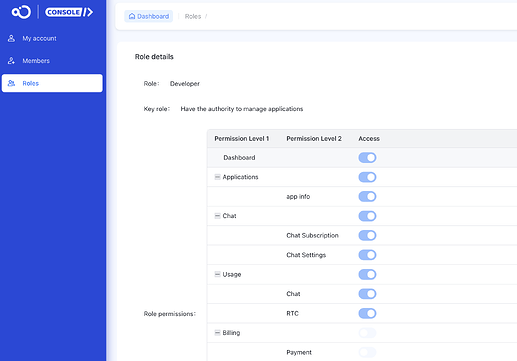The height and width of the screenshot is (361, 517).
Task: Click the Members add-user icon
Action: tap(11, 61)
